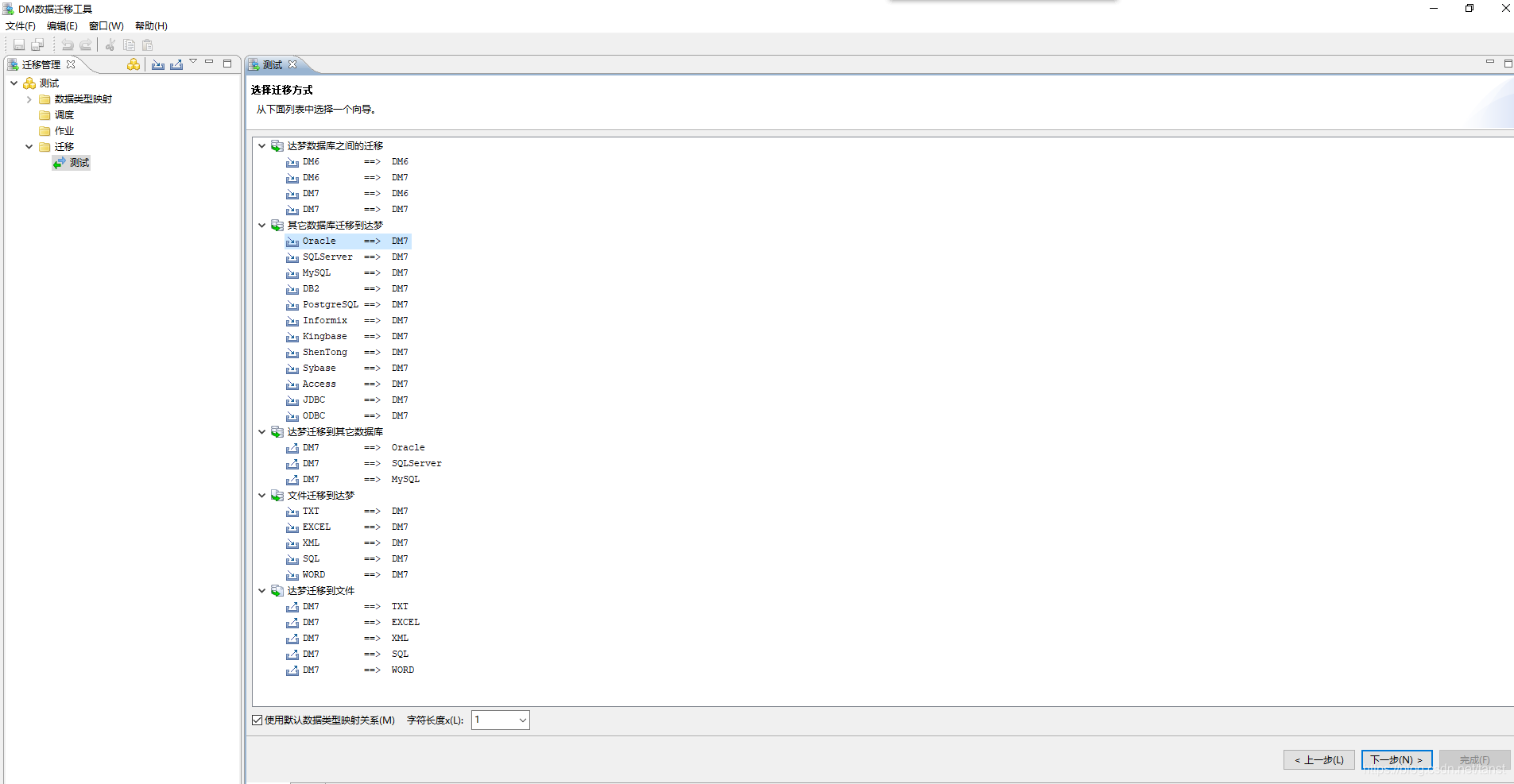Select DM7 ==> MySQL wizard
Screen dimensions: 1514x784
tap(354, 480)
